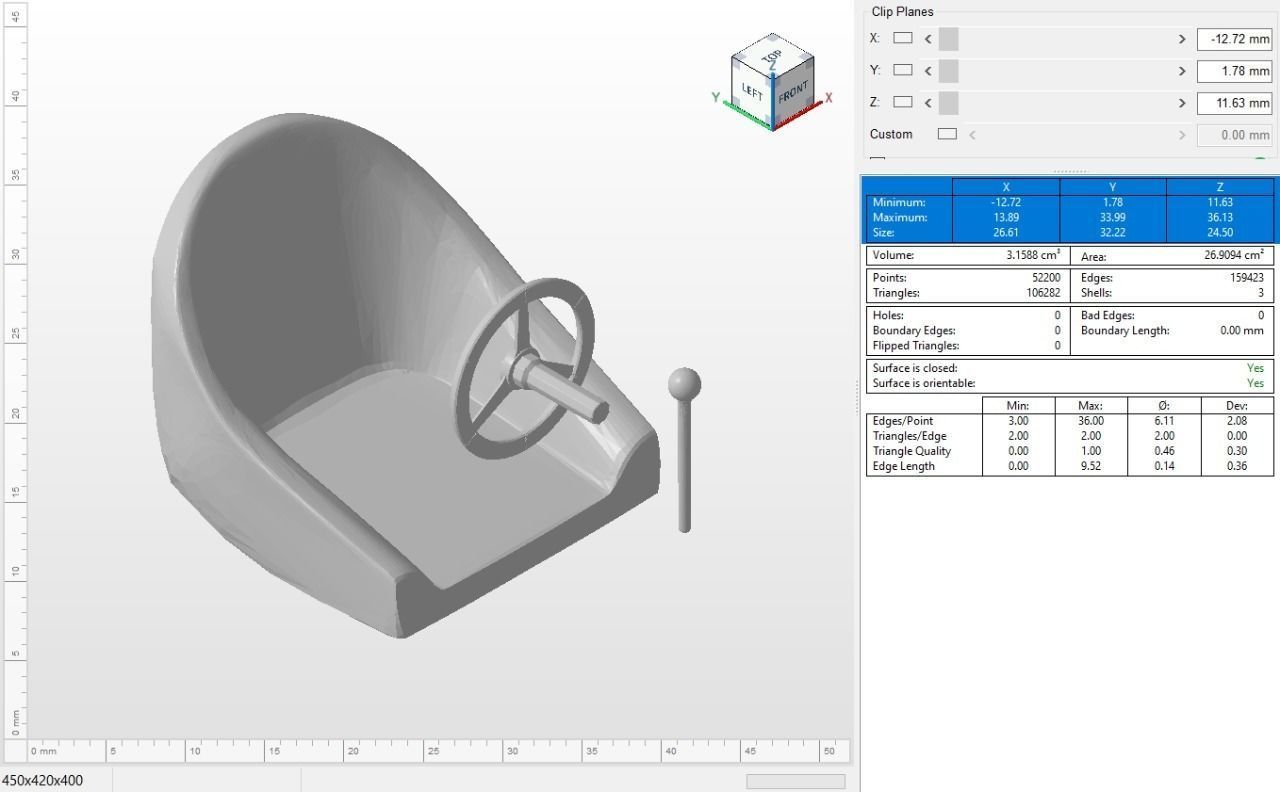Click the Boundary Length value 0.00 mm
The image size is (1280, 792).
pos(1241,330)
